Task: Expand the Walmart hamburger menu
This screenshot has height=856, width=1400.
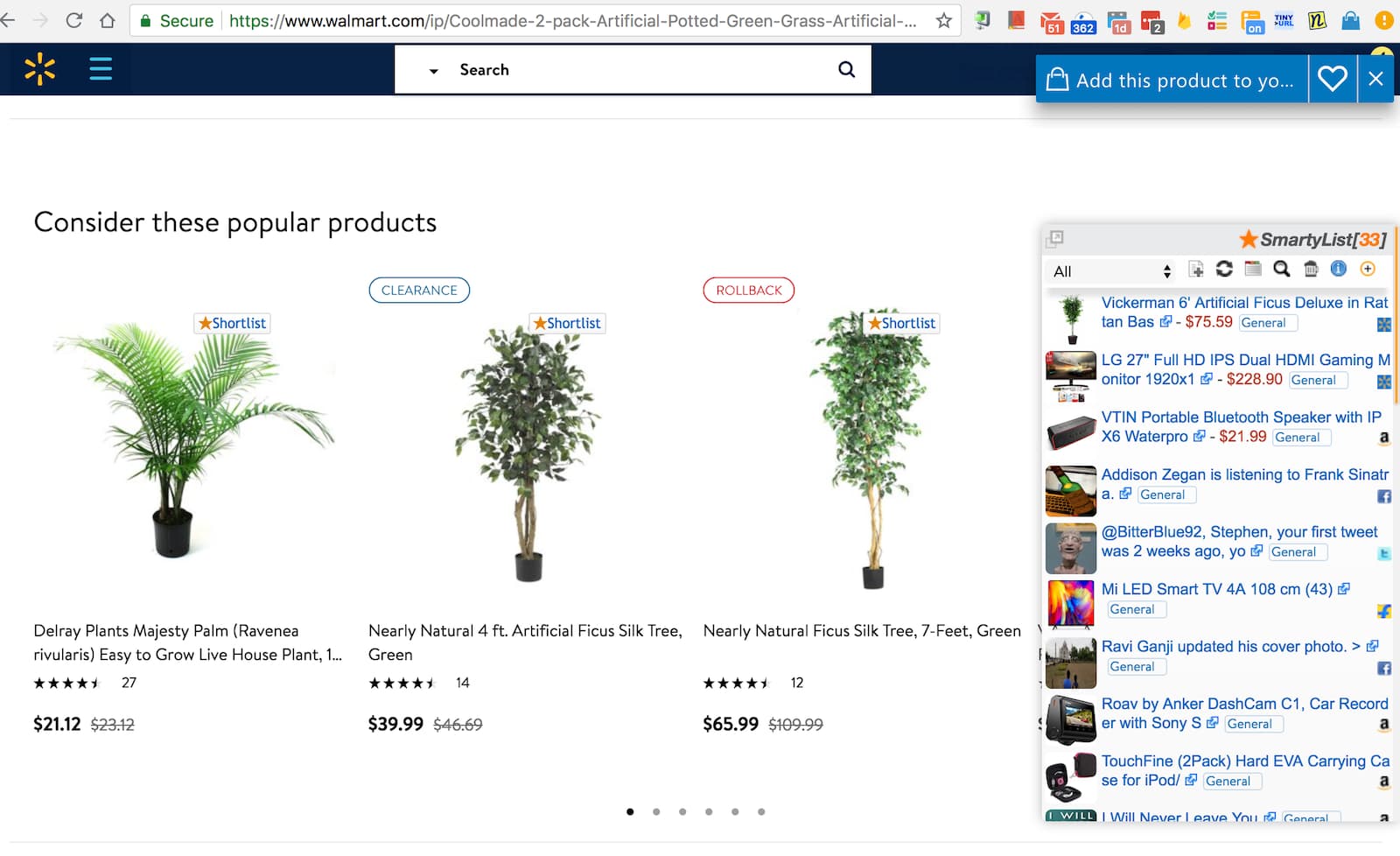Action: pos(101,69)
